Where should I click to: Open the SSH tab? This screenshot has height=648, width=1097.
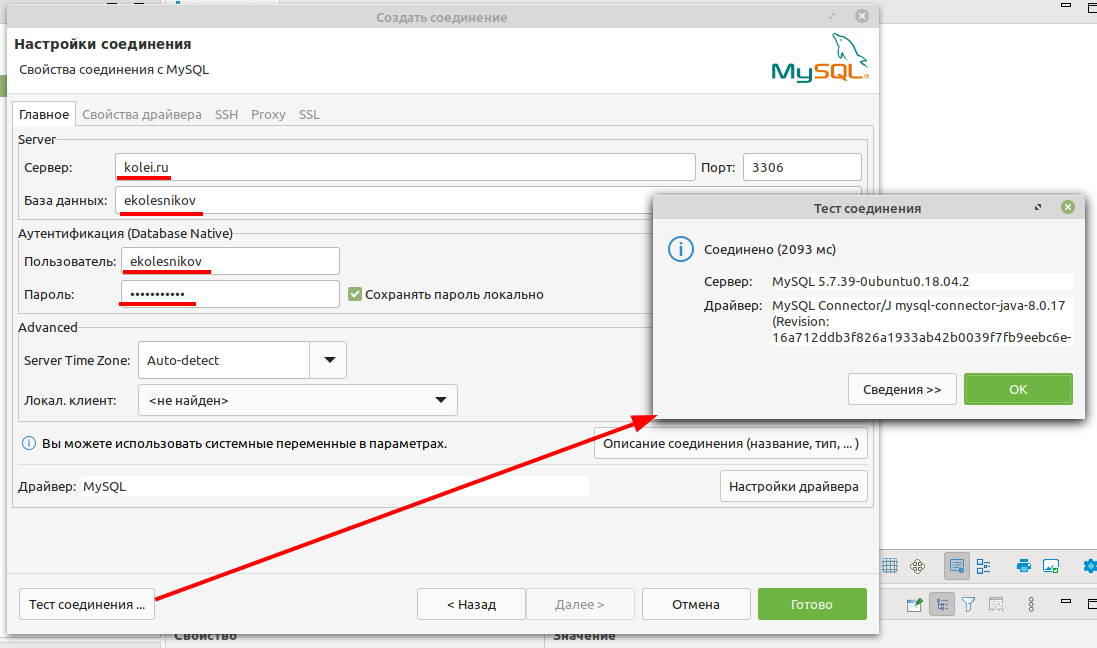(226, 115)
